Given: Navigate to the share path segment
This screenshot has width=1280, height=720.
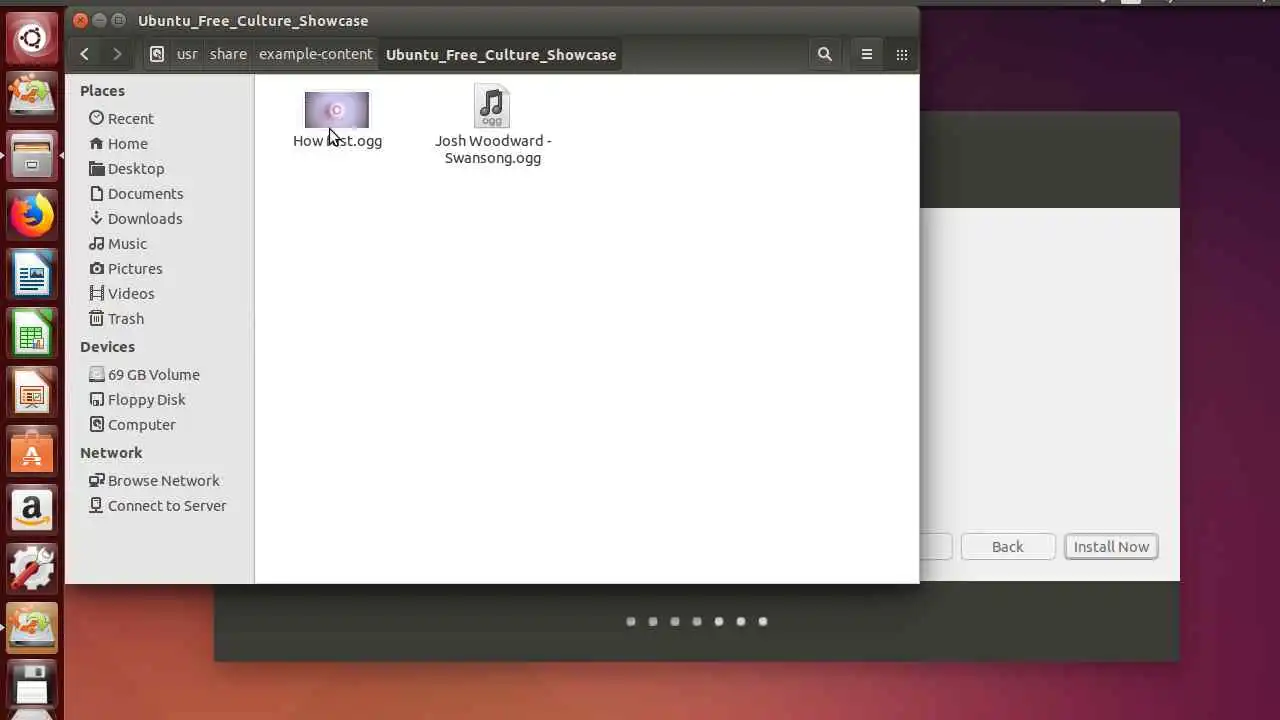Looking at the screenshot, I should pyautogui.click(x=228, y=54).
